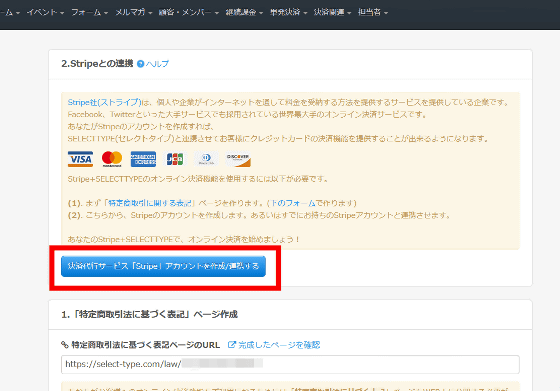Click the 特定商取引法に基づく表記ページのURL label

coord(146,345)
